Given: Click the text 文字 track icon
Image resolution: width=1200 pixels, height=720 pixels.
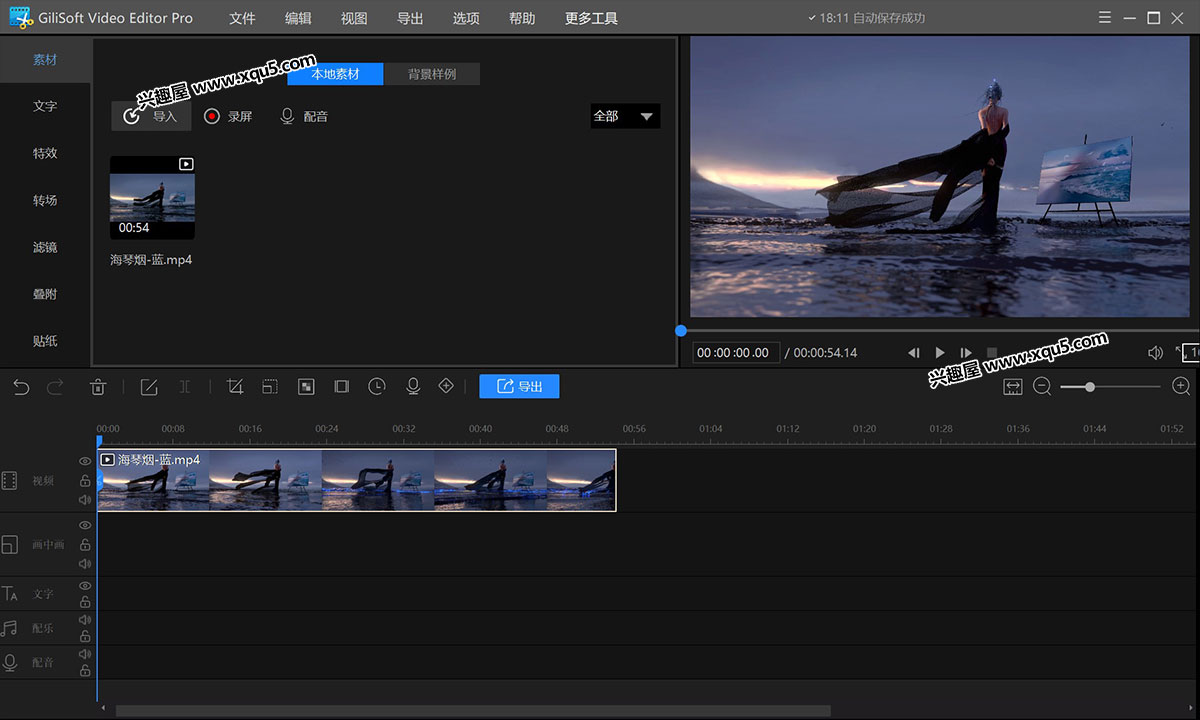Looking at the screenshot, I should click(x=10, y=594).
